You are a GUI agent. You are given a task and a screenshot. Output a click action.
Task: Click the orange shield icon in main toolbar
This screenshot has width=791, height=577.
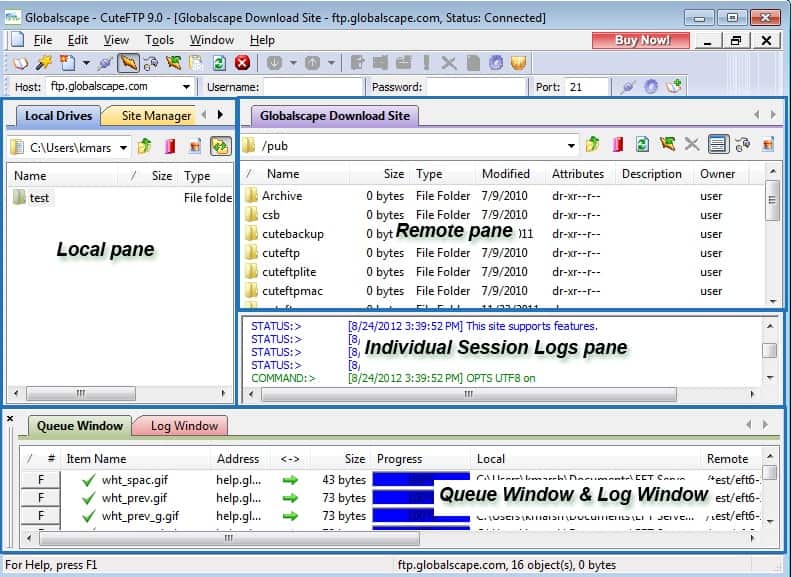coord(519,63)
